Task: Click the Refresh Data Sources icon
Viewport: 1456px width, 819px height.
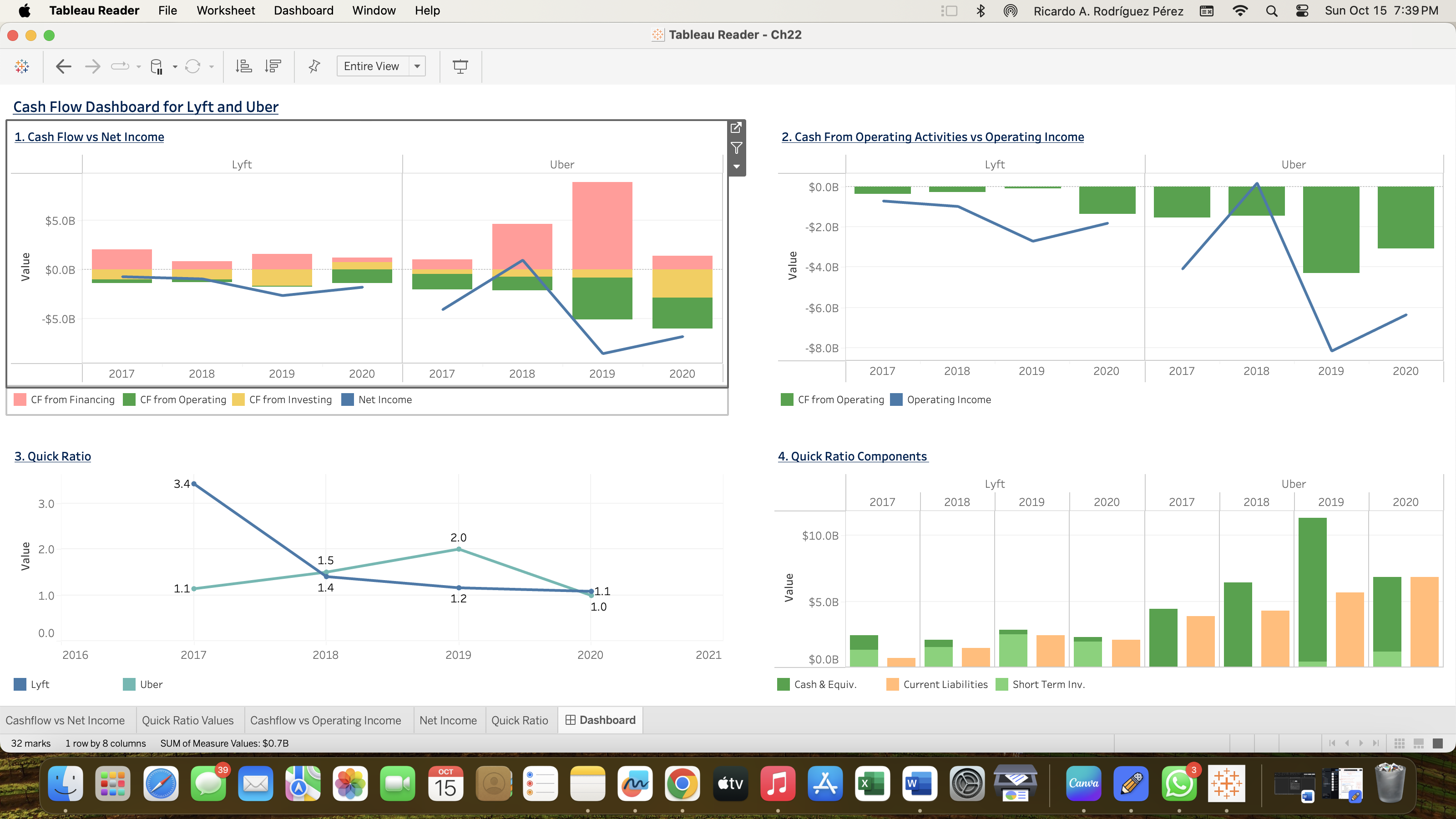Action: (x=193, y=66)
